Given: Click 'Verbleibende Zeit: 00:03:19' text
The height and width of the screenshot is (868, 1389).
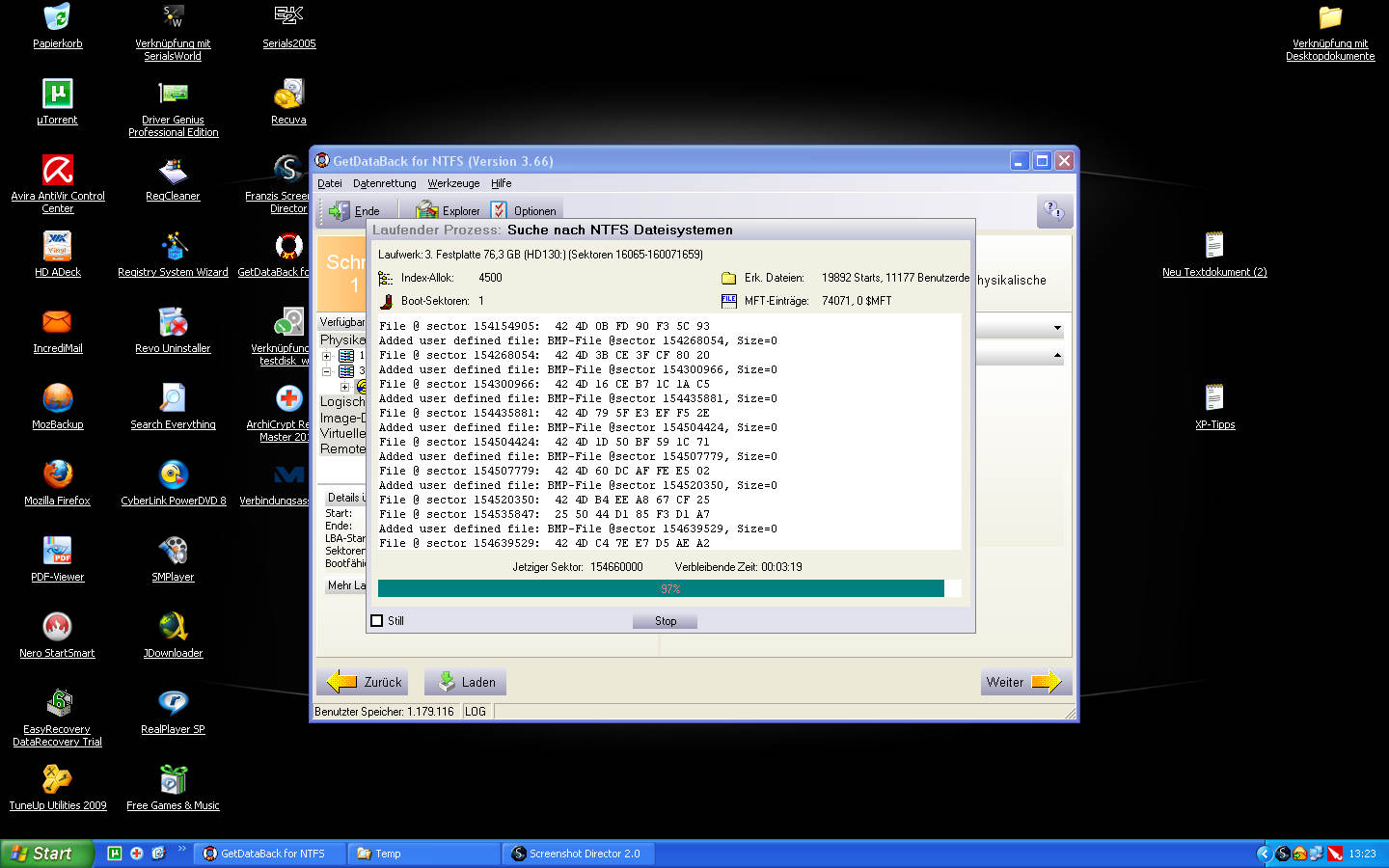Looking at the screenshot, I should tap(738, 567).
